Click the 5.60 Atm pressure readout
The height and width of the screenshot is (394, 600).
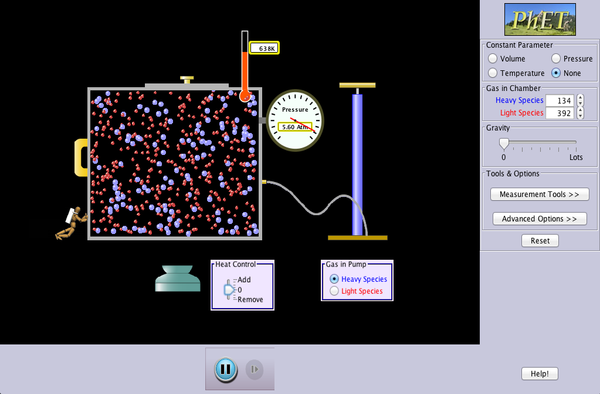[x=295, y=127]
